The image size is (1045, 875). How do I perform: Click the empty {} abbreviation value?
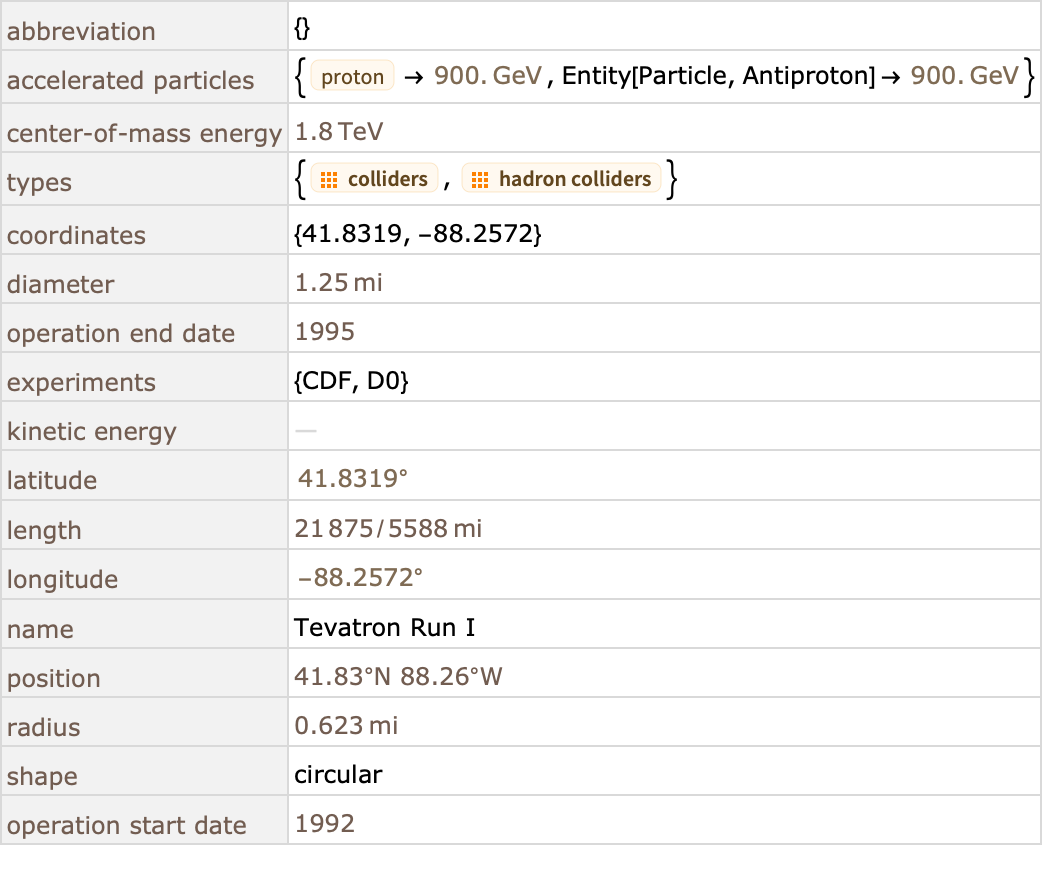point(302,27)
